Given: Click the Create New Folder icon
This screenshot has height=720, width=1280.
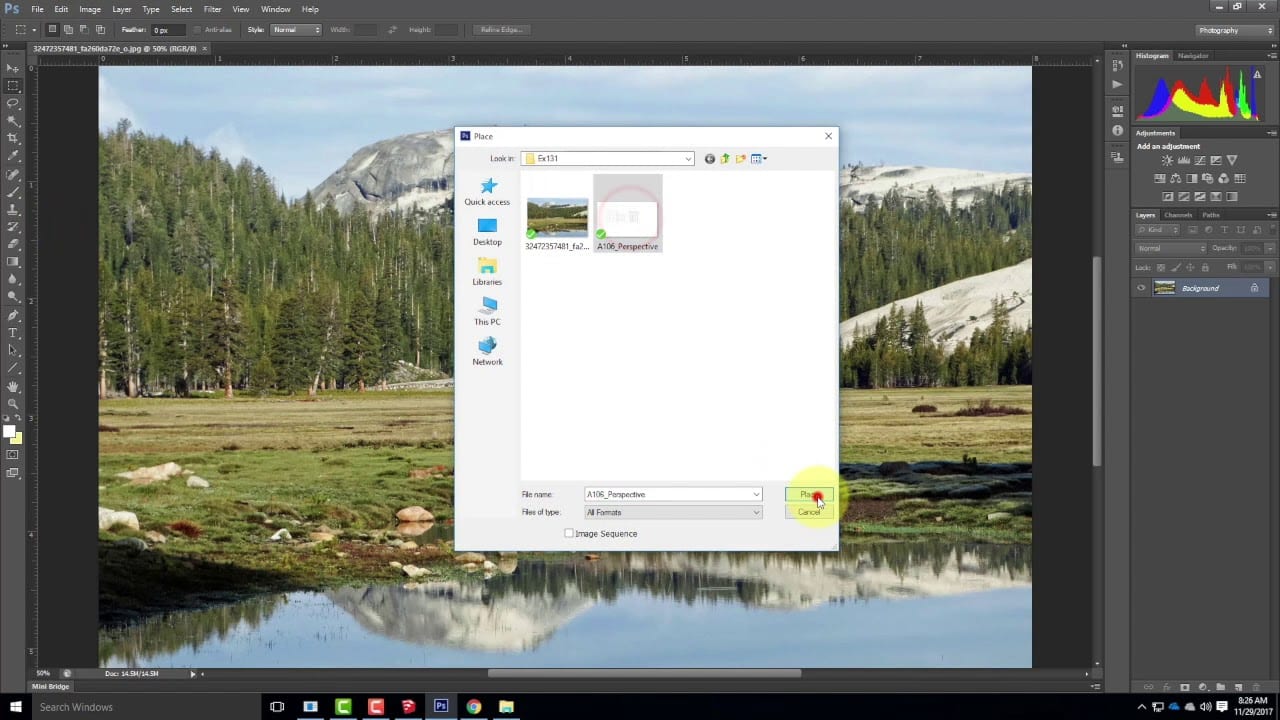Looking at the screenshot, I should click(x=740, y=159).
